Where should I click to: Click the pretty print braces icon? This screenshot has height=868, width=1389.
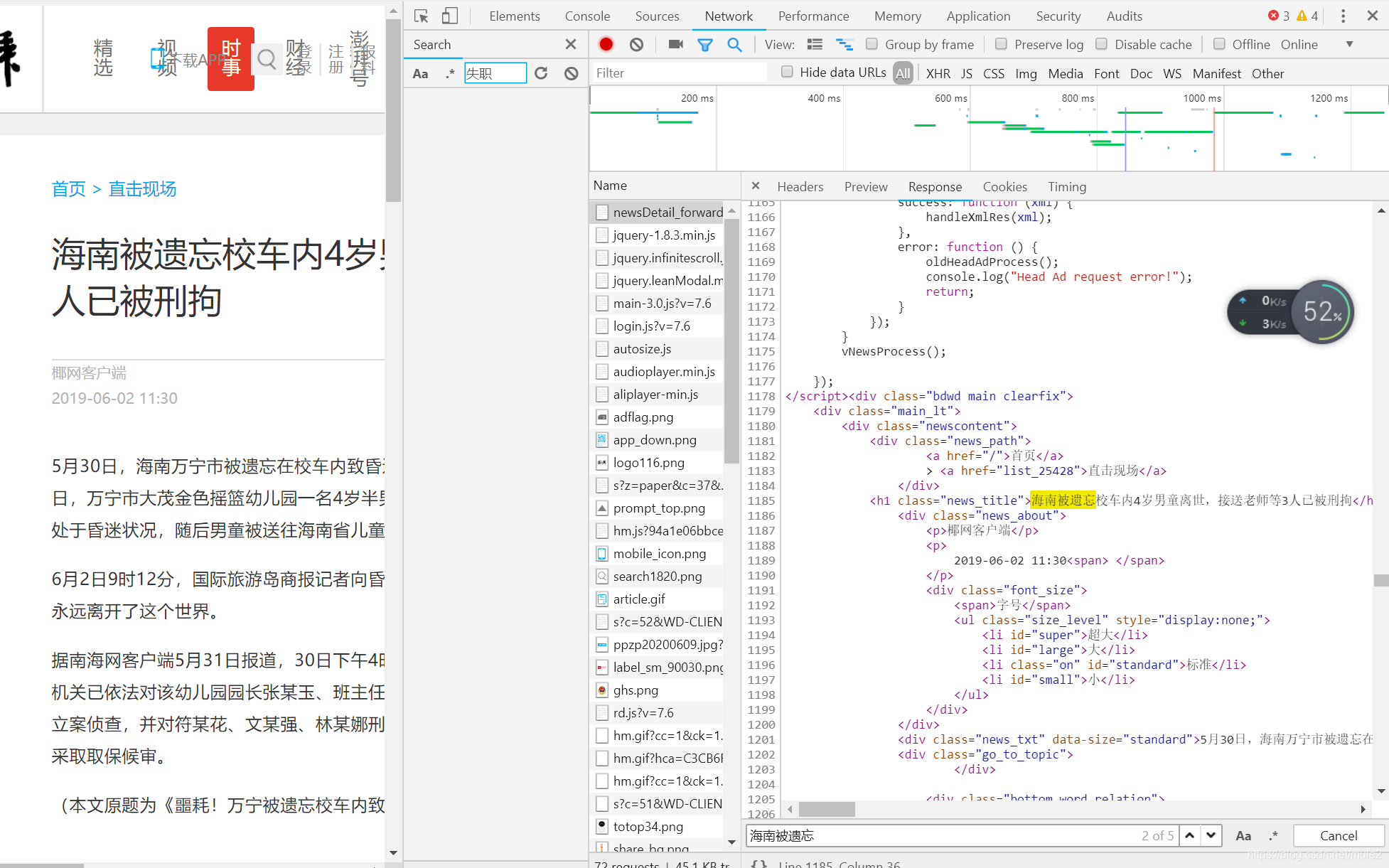tap(759, 864)
